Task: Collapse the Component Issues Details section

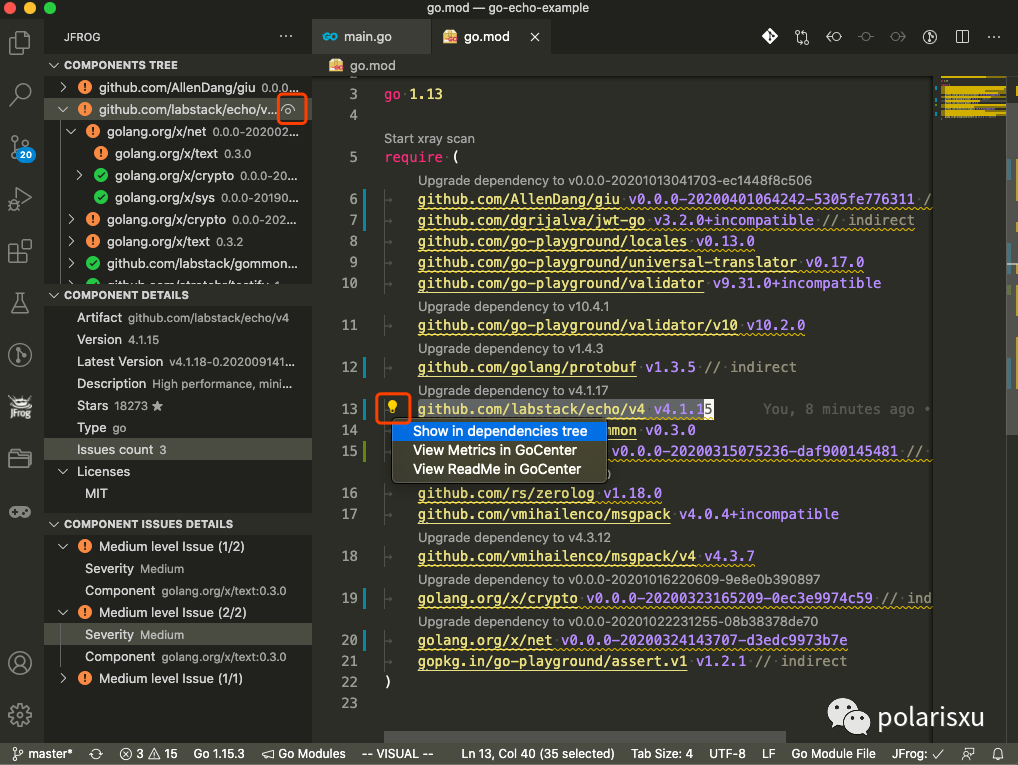Action: tap(55, 524)
